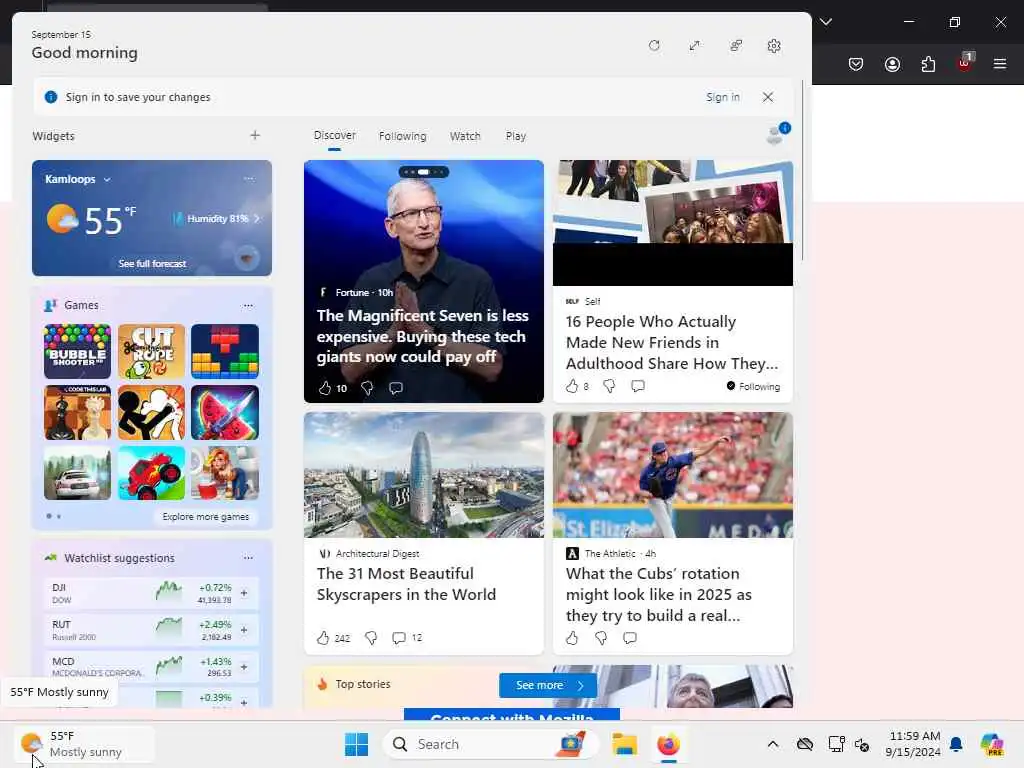1024x768 pixels.
Task: Like the Skyscrapers article
Action: pyautogui.click(x=323, y=637)
